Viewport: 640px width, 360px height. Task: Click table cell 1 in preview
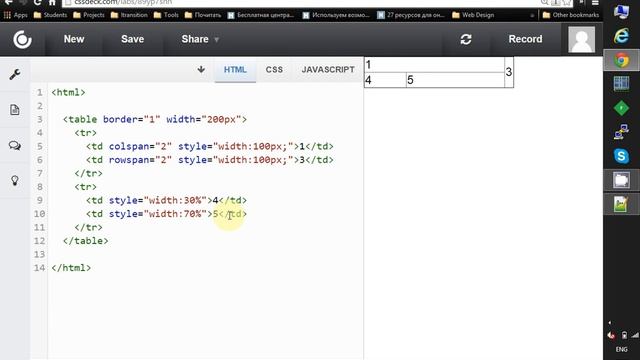tap(434, 65)
